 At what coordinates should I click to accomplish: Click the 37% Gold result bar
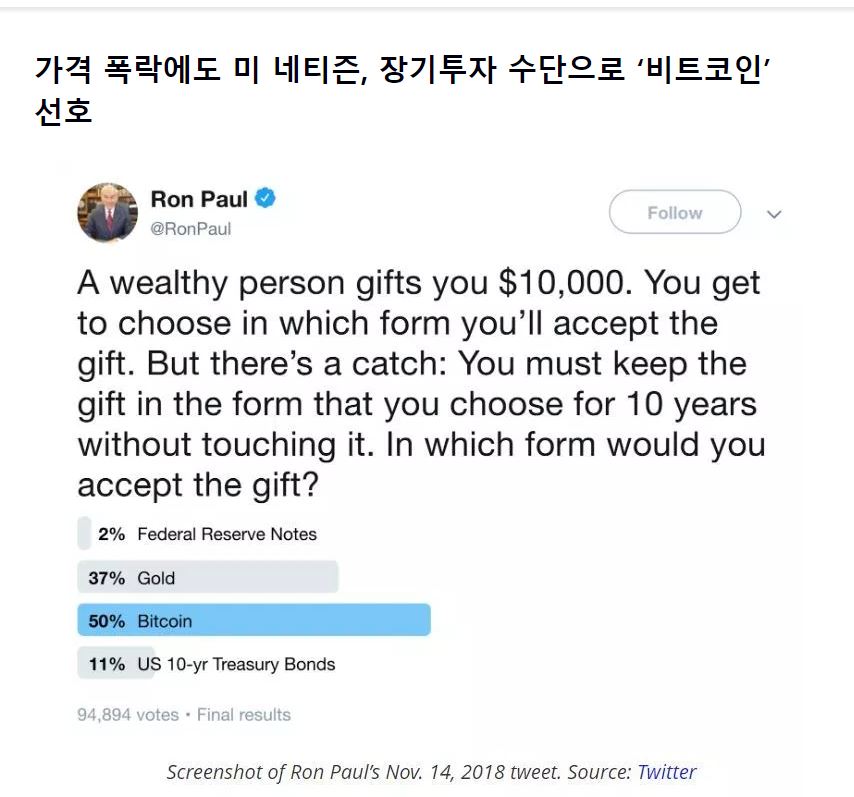(208, 576)
